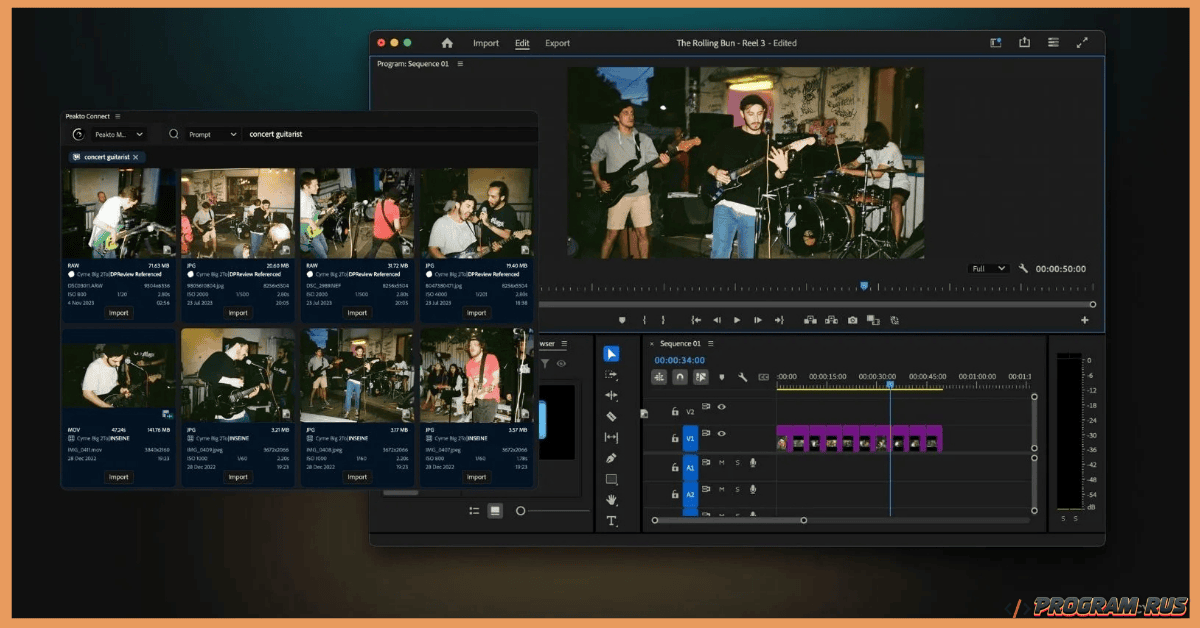
Task: Select the Track Select Forward tool
Action: 613,375
